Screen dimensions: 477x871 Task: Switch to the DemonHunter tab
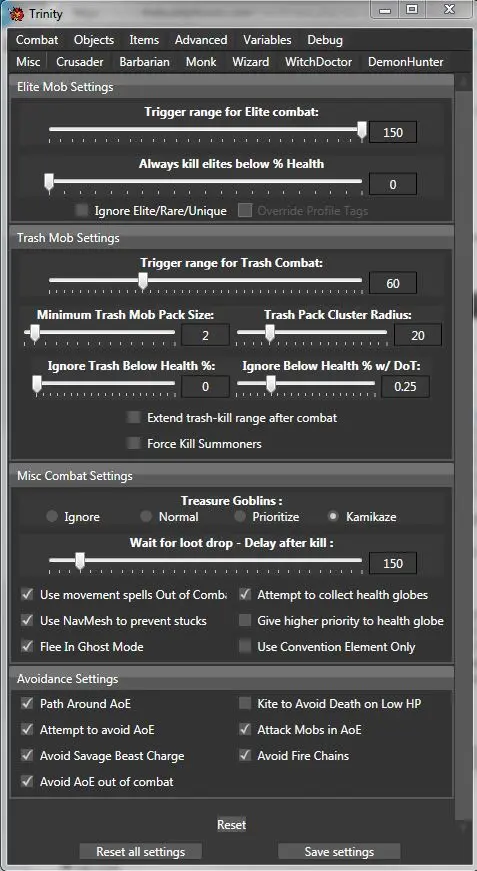tap(405, 62)
